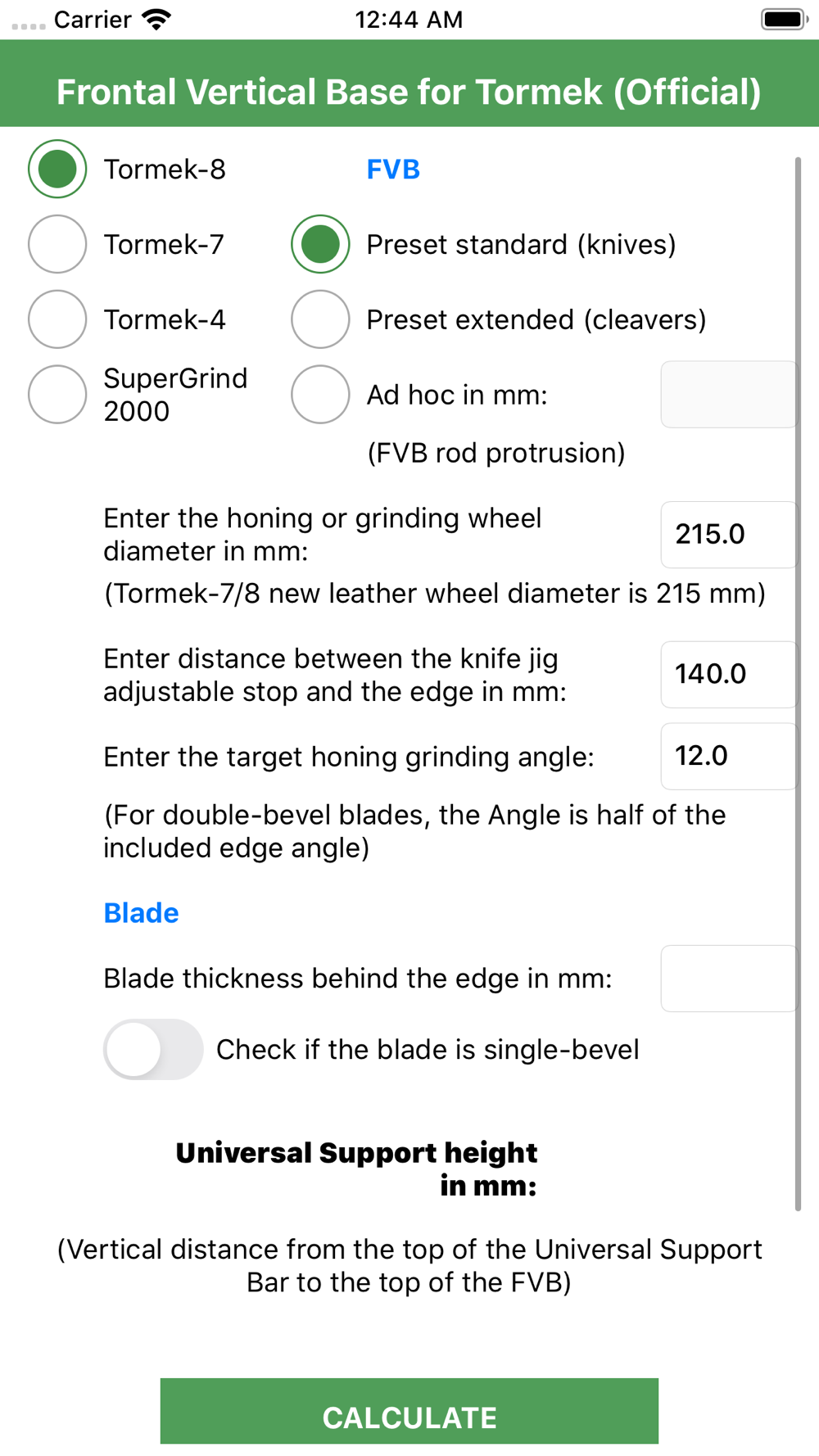Select the Tormek-8 radio button
819x1456 pixels.
57,170
